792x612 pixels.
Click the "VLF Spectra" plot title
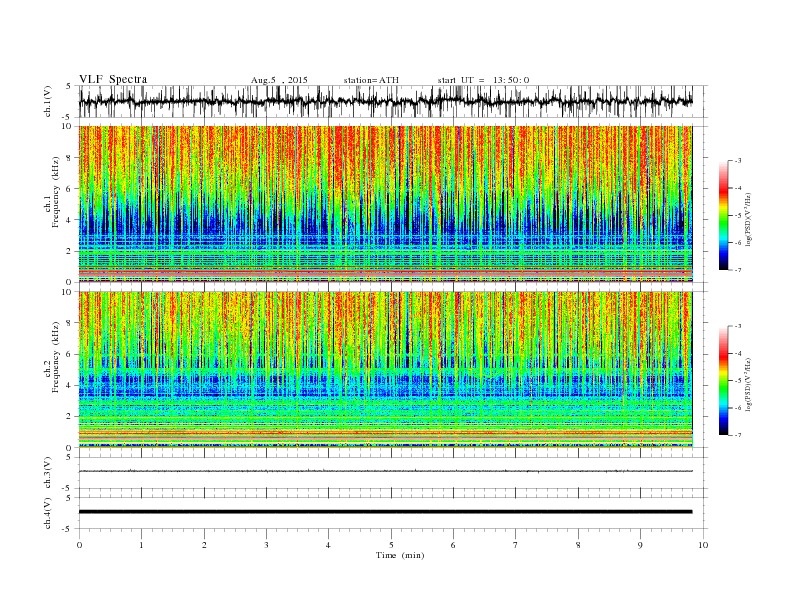113,79
